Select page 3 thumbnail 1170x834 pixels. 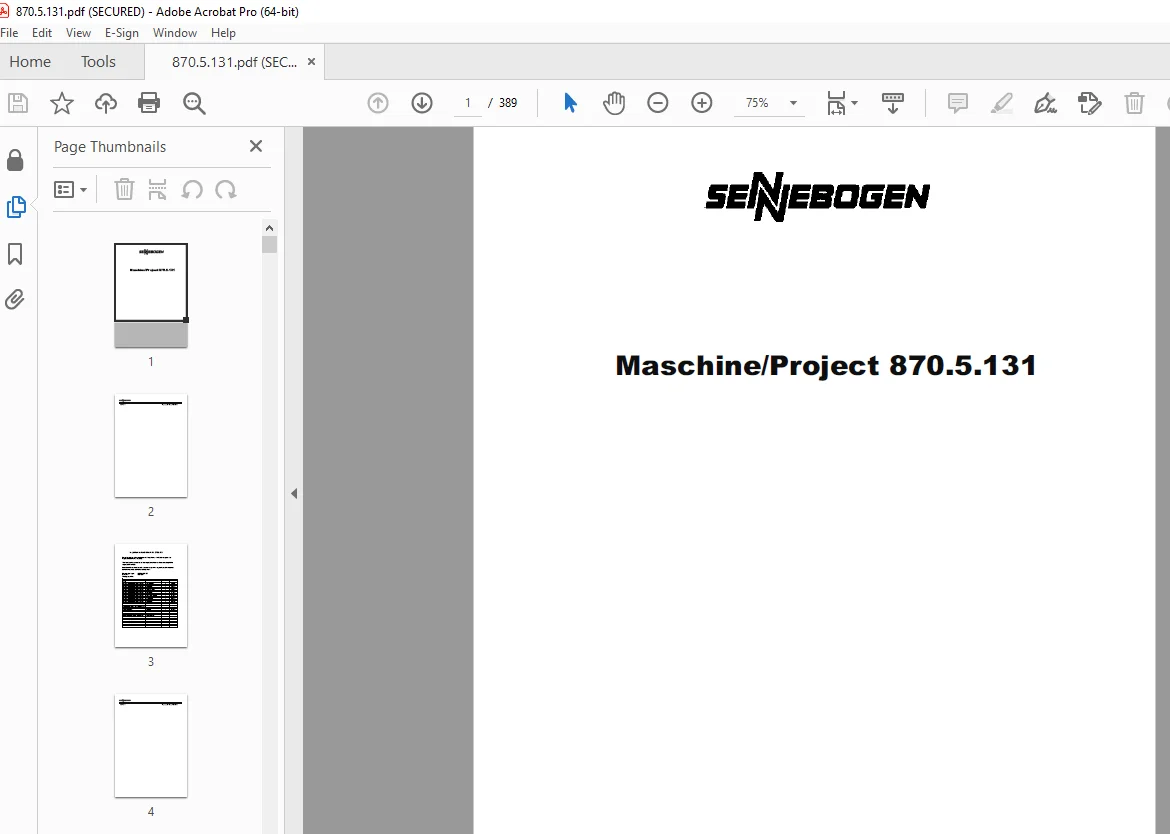pyautogui.click(x=151, y=596)
